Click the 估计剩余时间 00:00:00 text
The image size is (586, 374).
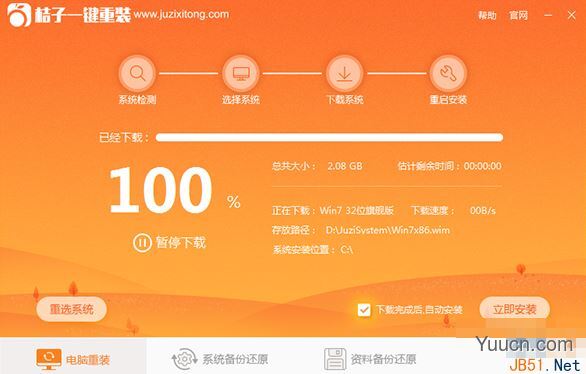[450, 166]
